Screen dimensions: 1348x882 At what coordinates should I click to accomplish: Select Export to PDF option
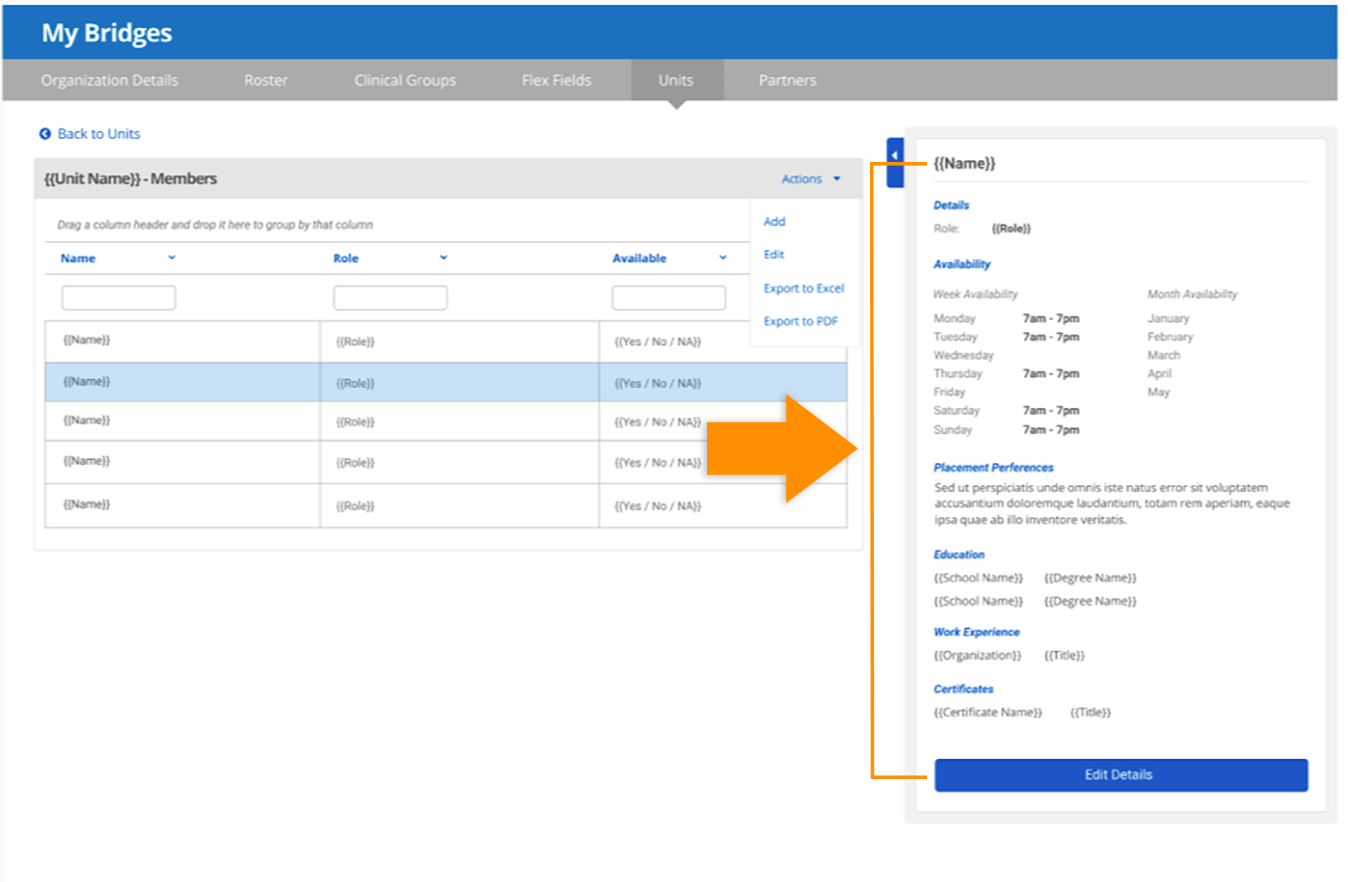tap(800, 321)
